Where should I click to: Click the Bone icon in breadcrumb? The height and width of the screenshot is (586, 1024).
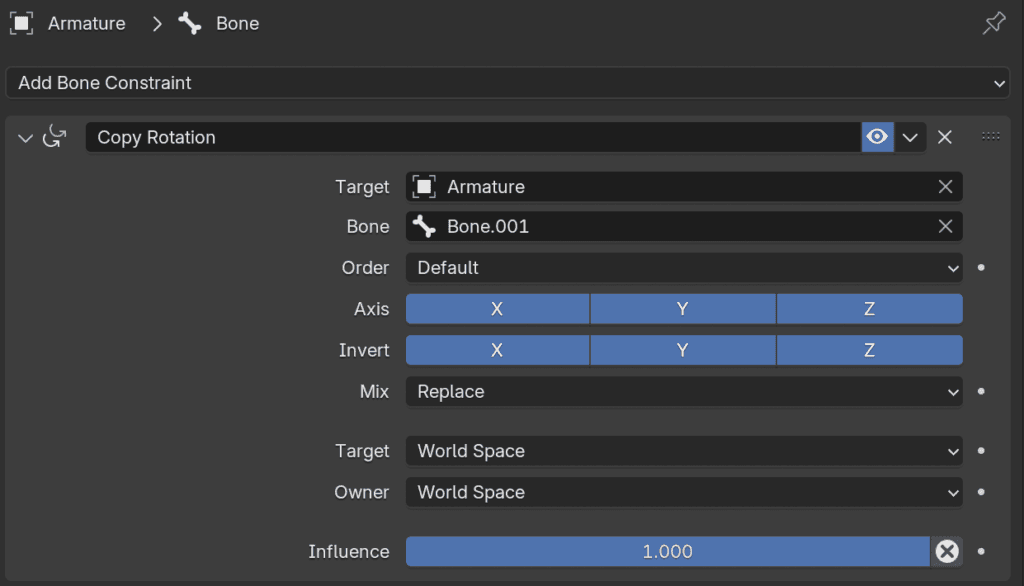190,24
